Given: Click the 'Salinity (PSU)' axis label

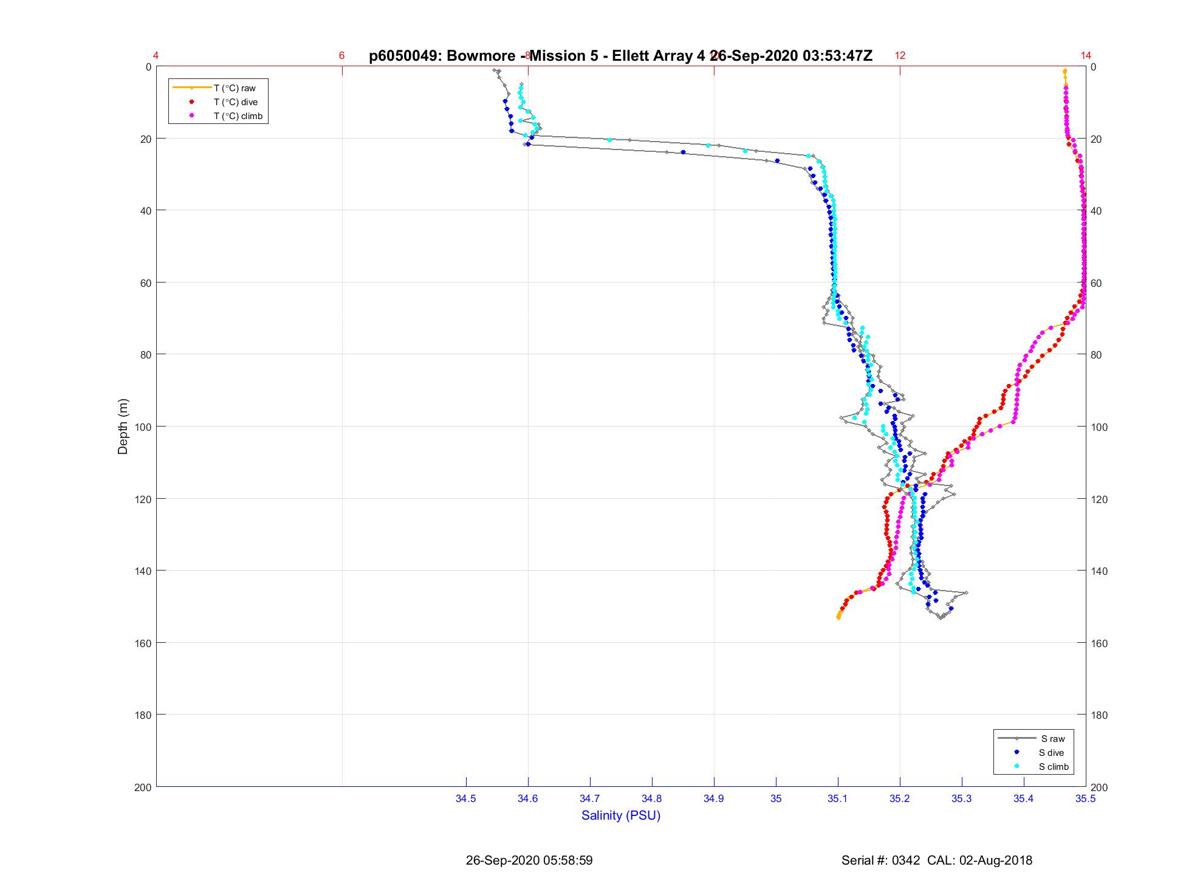Looking at the screenshot, I should [621, 815].
